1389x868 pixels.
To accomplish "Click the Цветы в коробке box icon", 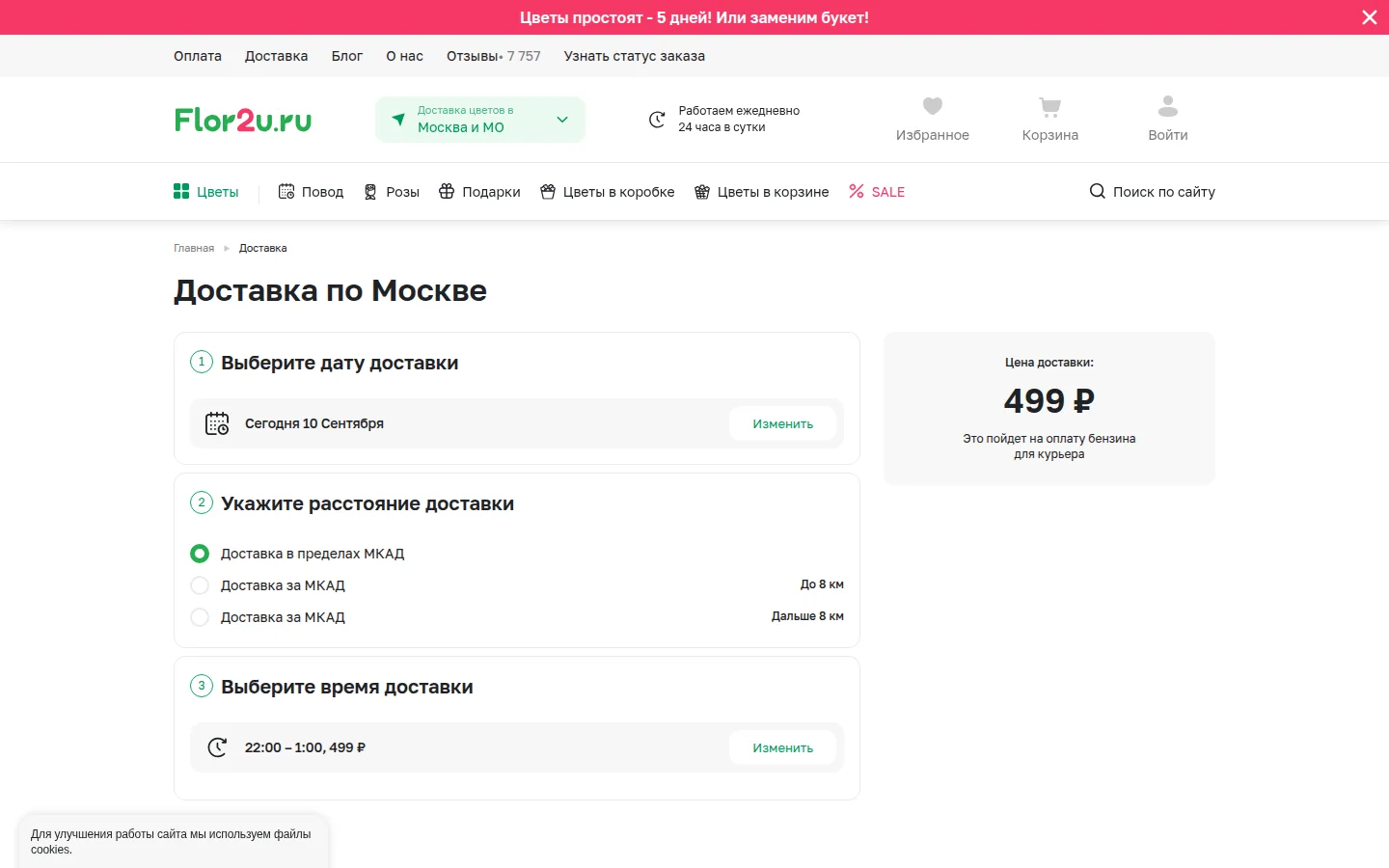I will coord(548,191).
